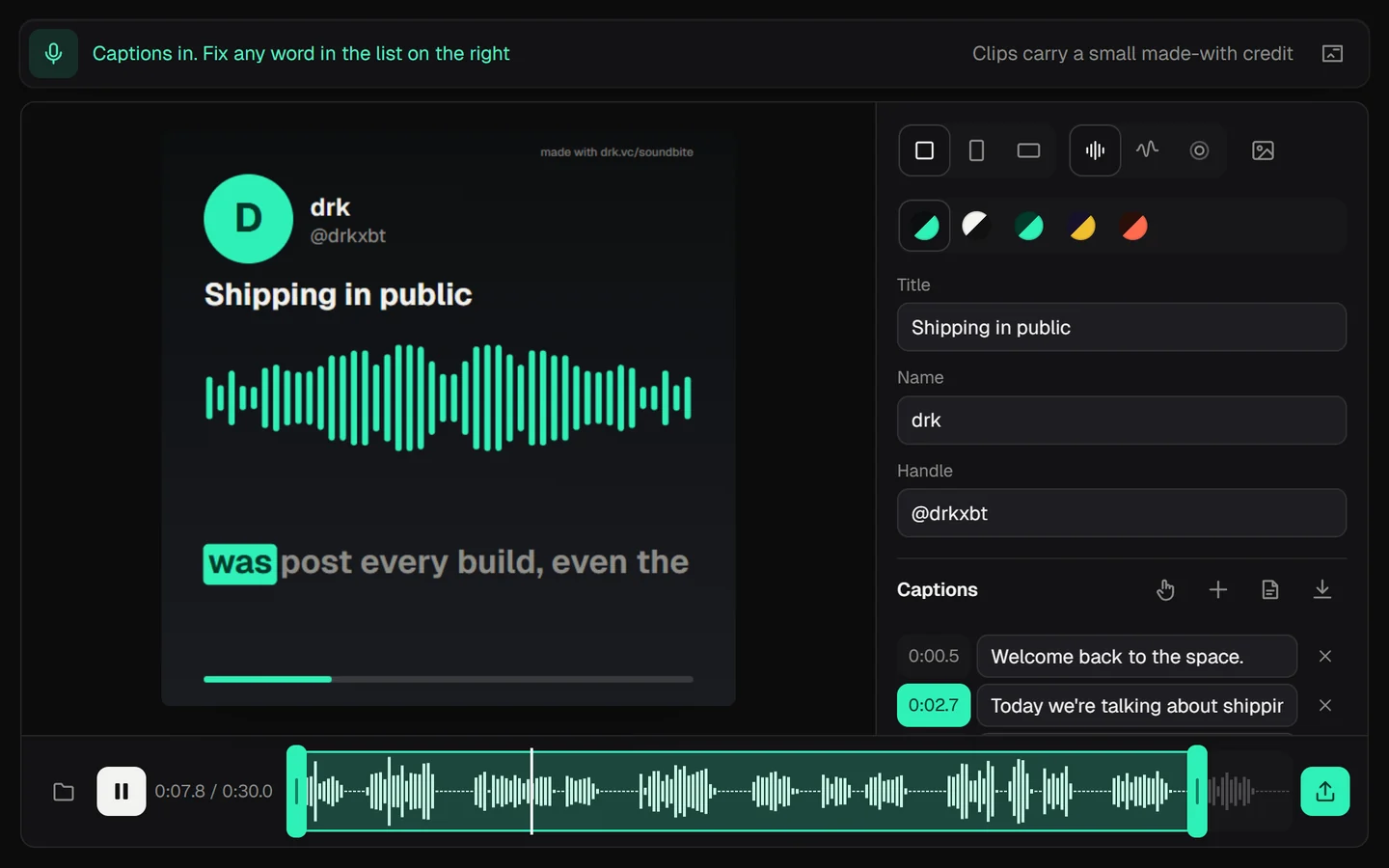Jump to caption timestamp 0:02.7
The image size is (1389, 868).
[x=934, y=705]
